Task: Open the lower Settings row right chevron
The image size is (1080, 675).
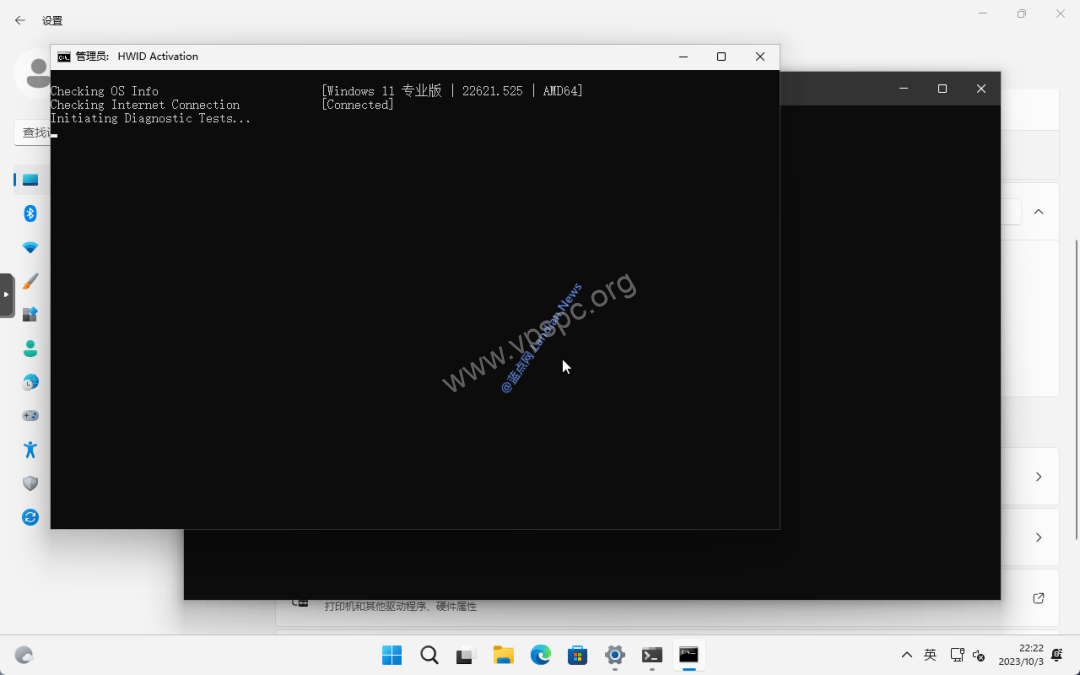Action: click(x=1039, y=537)
